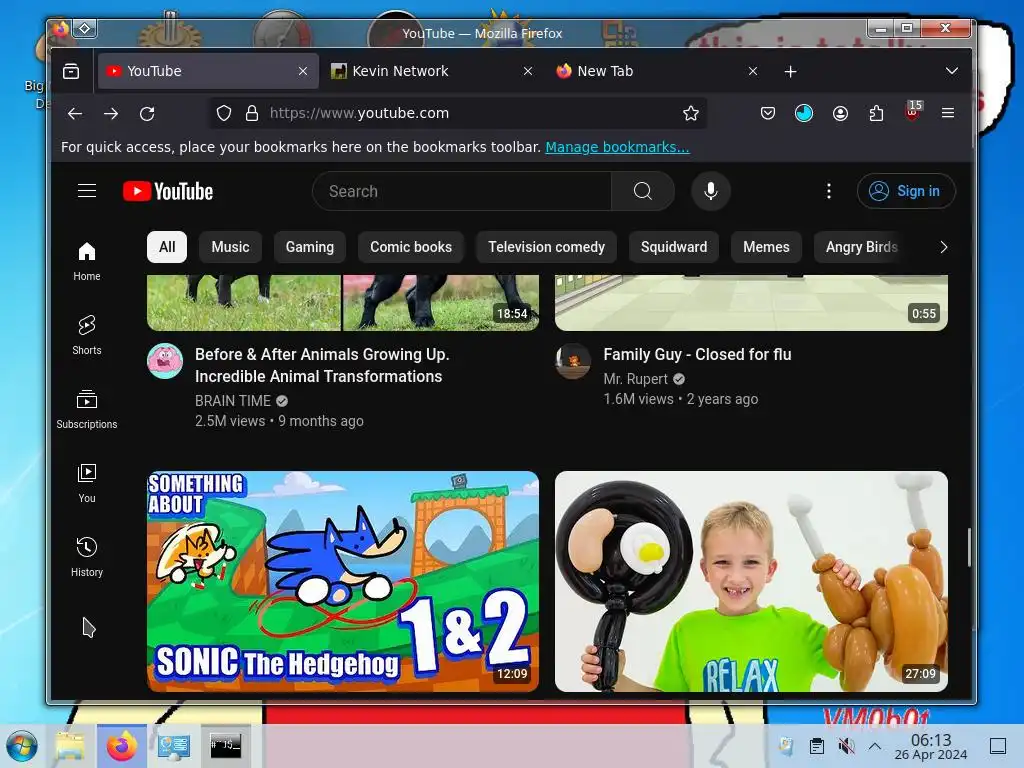The width and height of the screenshot is (1024, 768).
Task: Open Family Guy - Closed for flu title
Action: (697, 355)
